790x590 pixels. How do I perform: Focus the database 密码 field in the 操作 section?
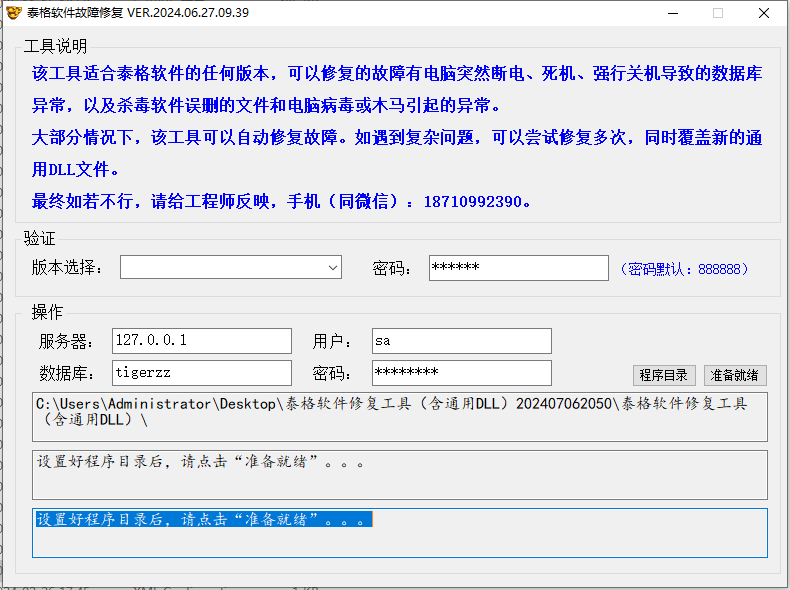(x=461, y=373)
